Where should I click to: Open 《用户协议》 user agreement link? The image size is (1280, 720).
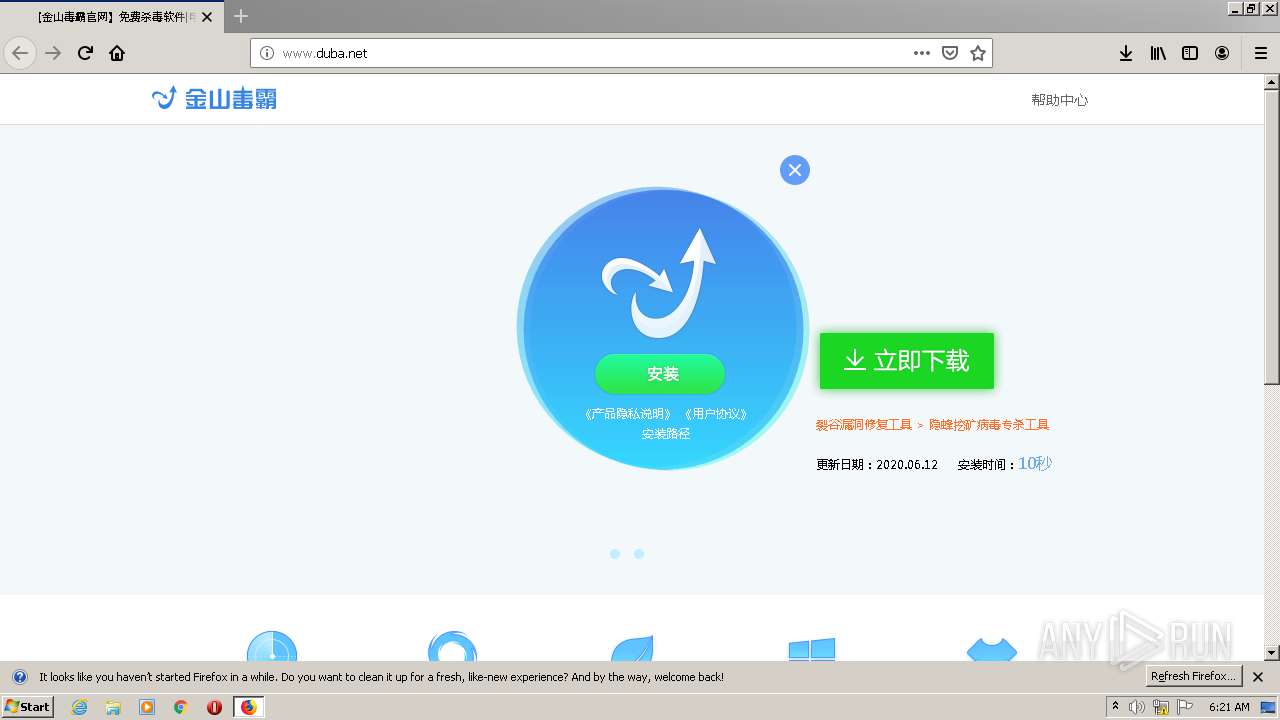(x=716, y=414)
